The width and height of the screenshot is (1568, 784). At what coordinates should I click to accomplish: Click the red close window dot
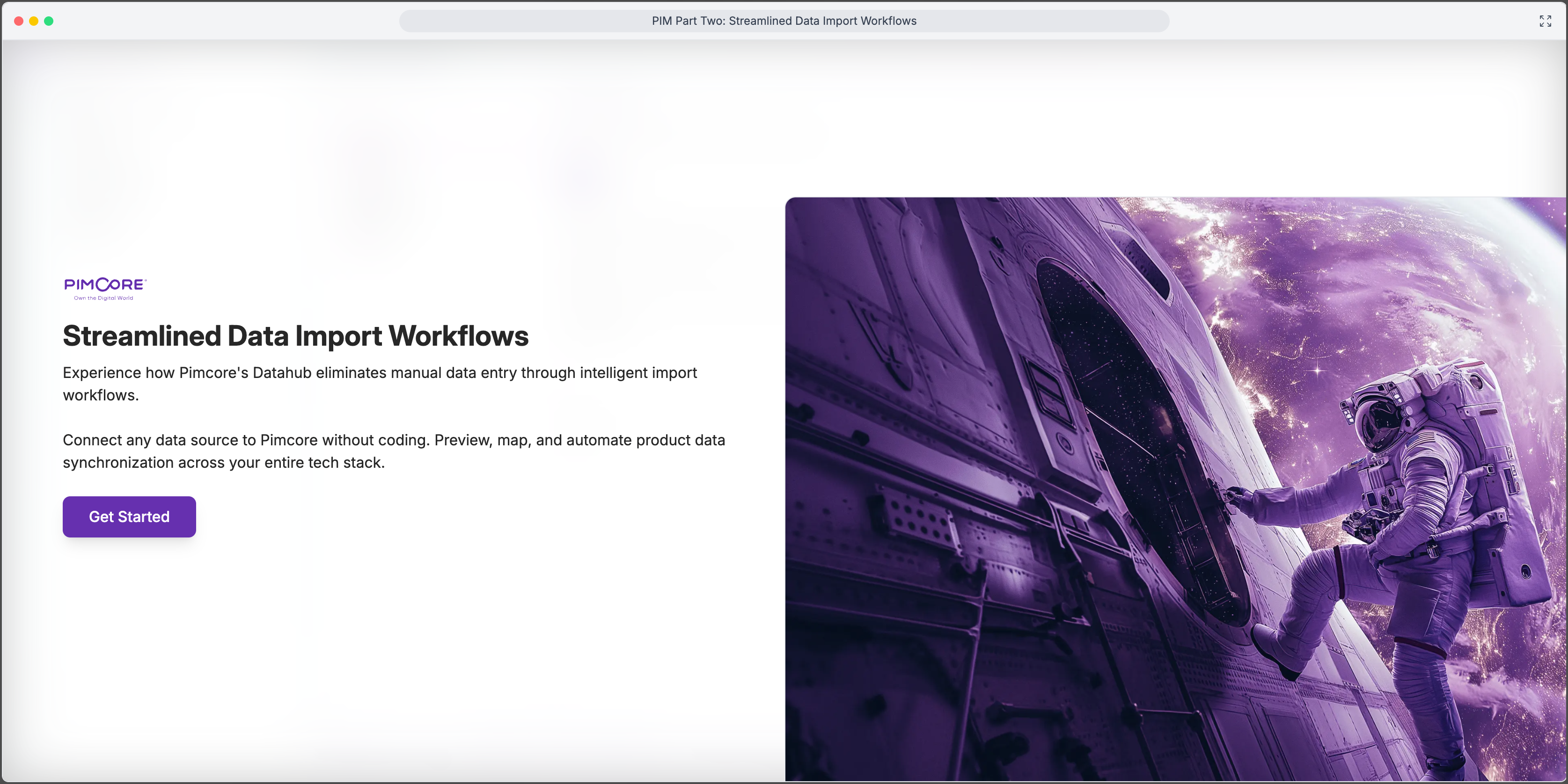coord(19,22)
